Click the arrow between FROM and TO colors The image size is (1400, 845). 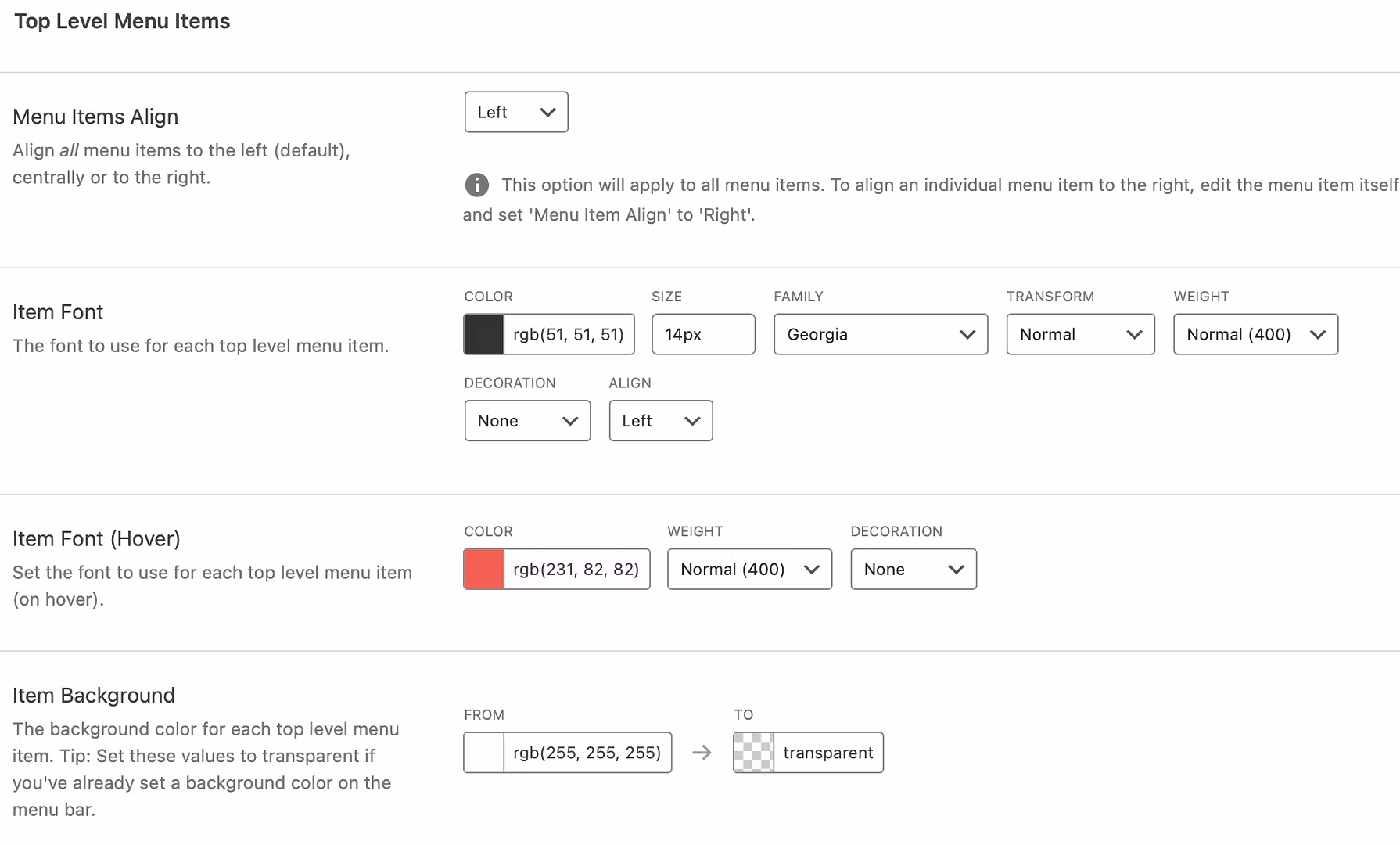[x=702, y=753]
